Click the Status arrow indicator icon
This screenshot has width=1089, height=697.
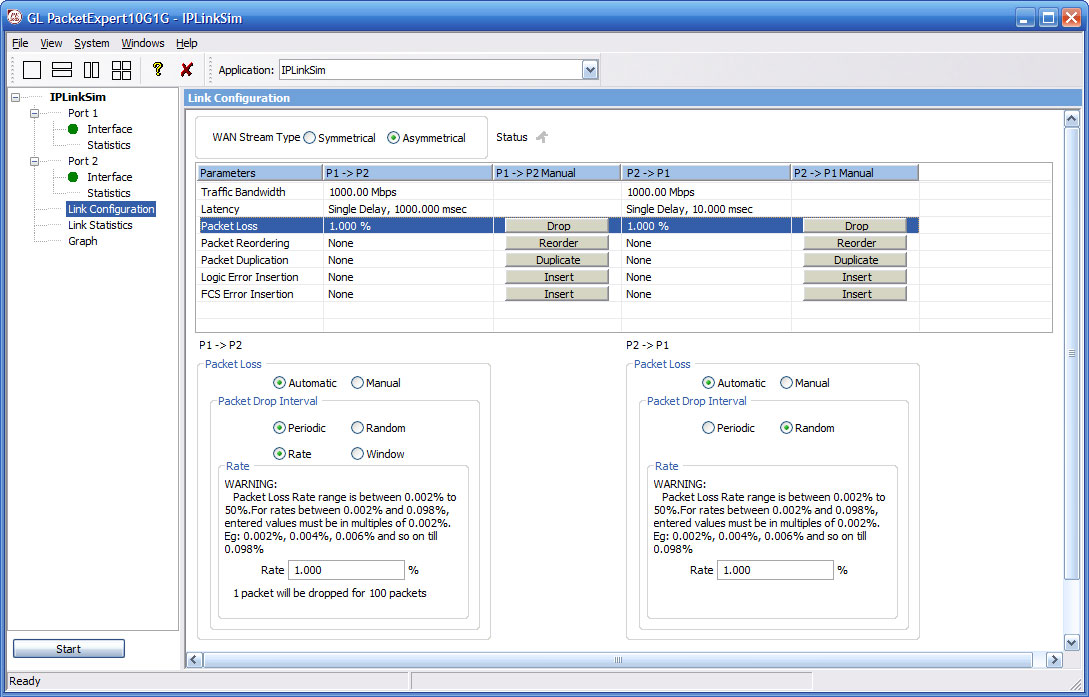click(542, 137)
